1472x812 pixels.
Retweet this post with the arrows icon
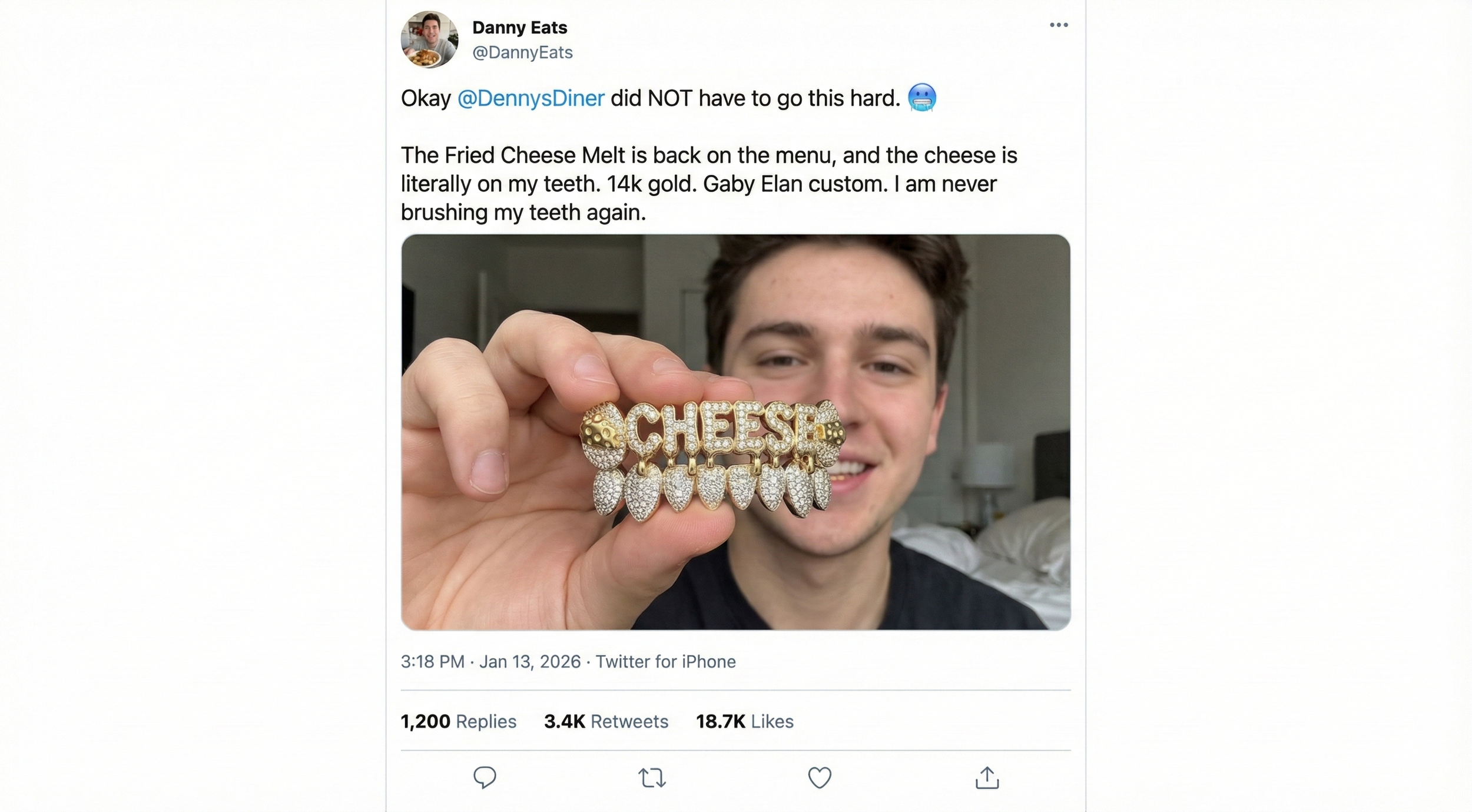(x=652, y=778)
